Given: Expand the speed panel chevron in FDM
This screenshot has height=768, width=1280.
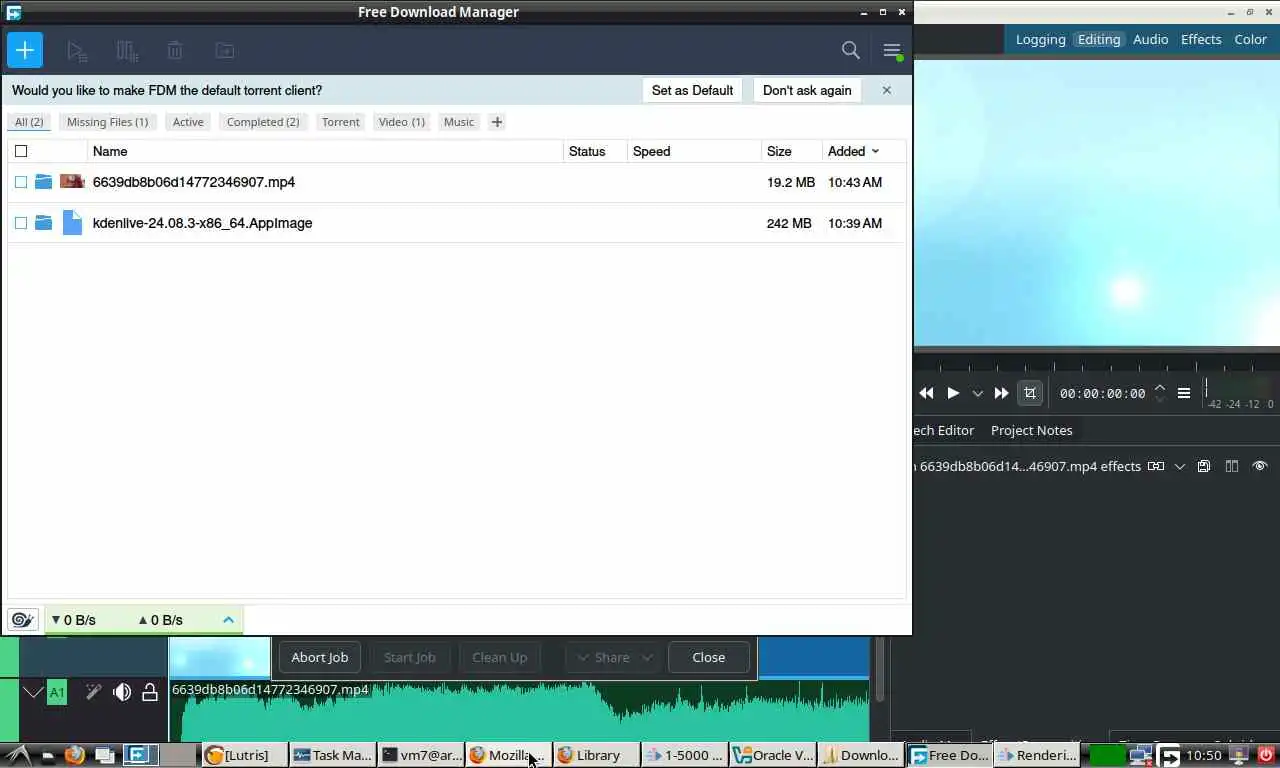Looking at the screenshot, I should pos(228,620).
